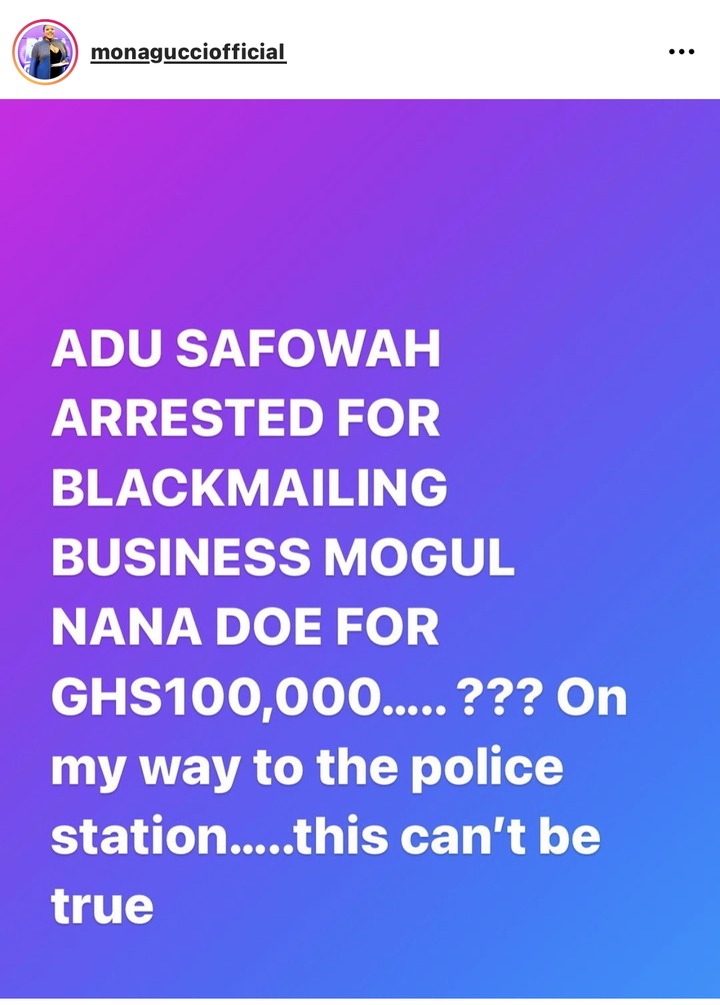The image size is (720, 1005).
Task: Tap the blank purple area above the headline
Action: (360, 212)
